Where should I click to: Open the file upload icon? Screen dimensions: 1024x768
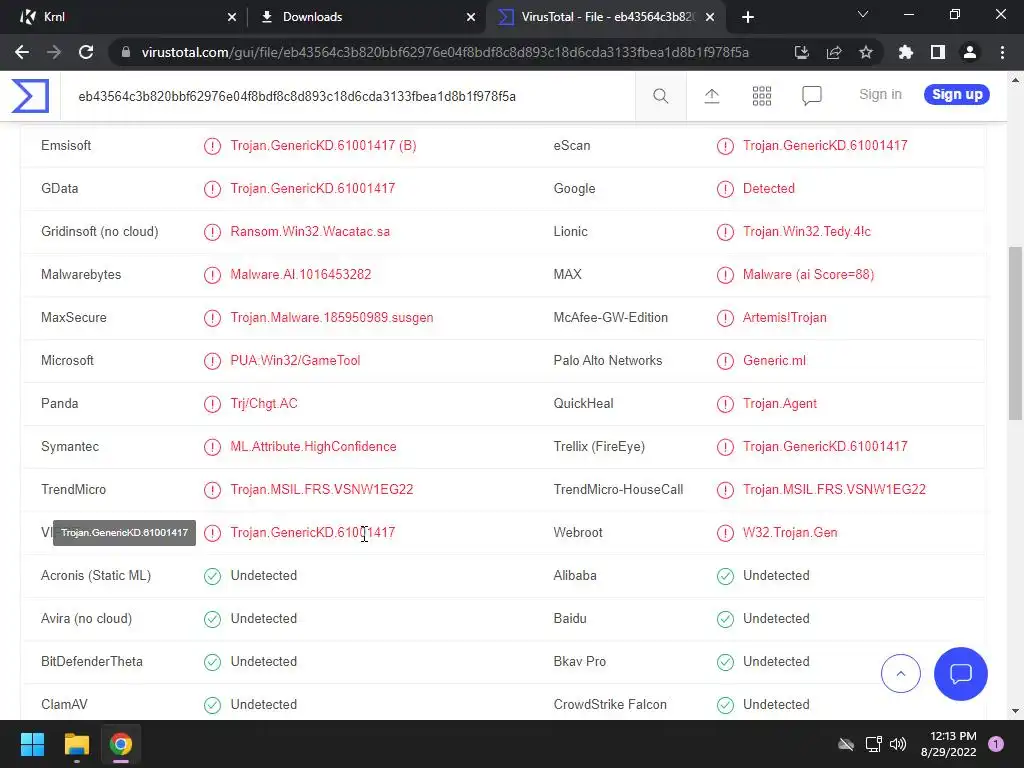pyautogui.click(x=712, y=96)
